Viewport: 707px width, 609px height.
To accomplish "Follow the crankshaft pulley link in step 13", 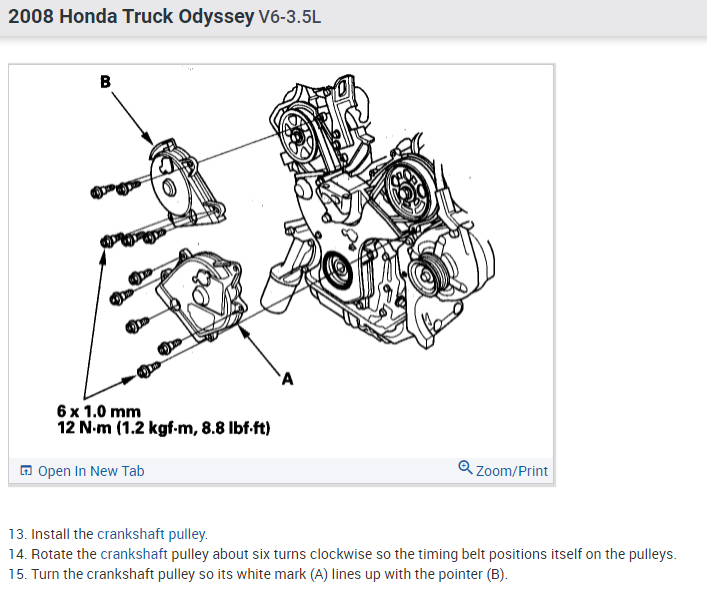I will click(x=152, y=534).
